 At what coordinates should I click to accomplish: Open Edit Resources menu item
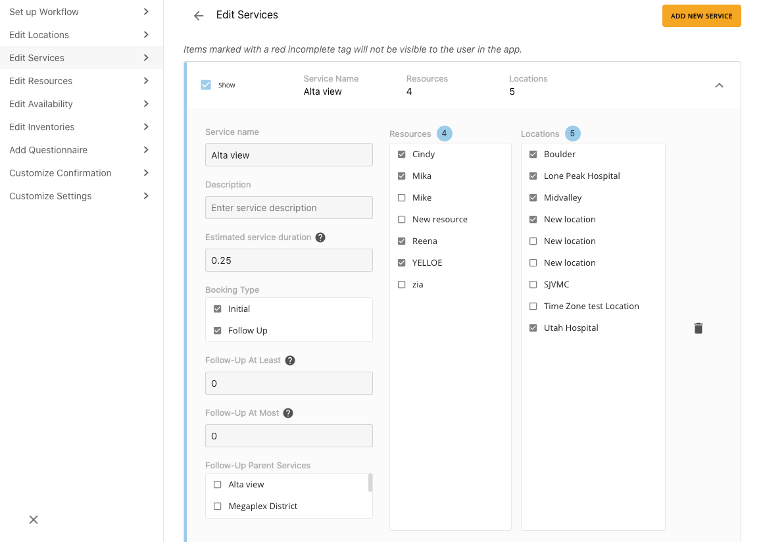point(81,81)
